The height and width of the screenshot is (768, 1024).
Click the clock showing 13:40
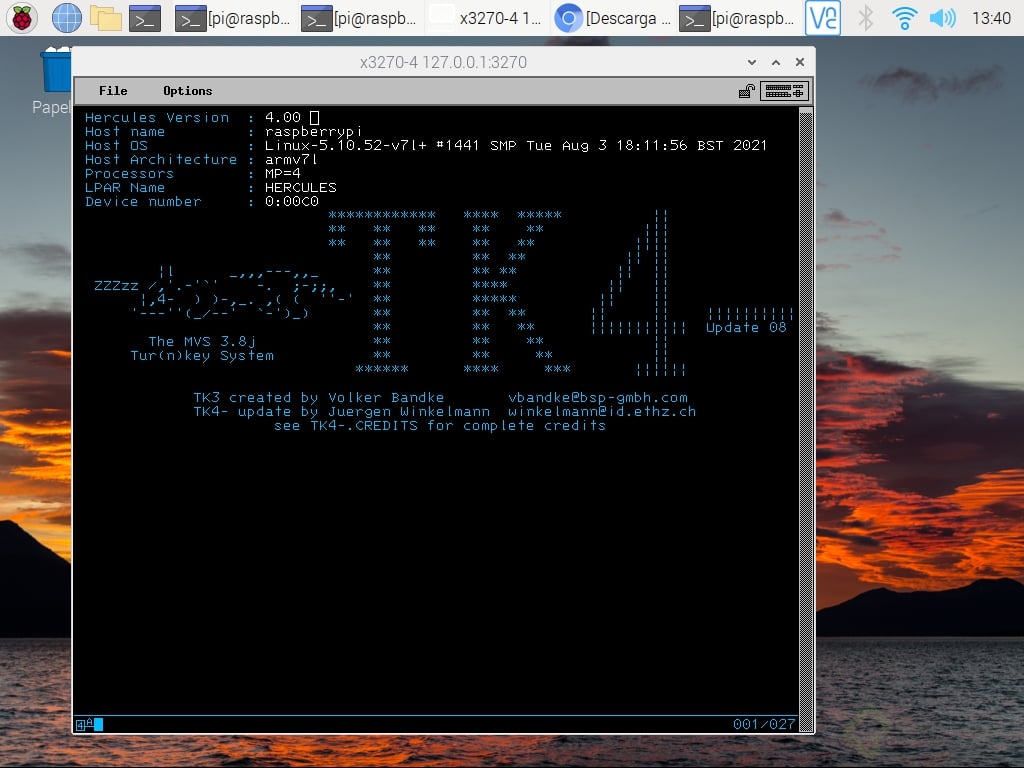[993, 17]
